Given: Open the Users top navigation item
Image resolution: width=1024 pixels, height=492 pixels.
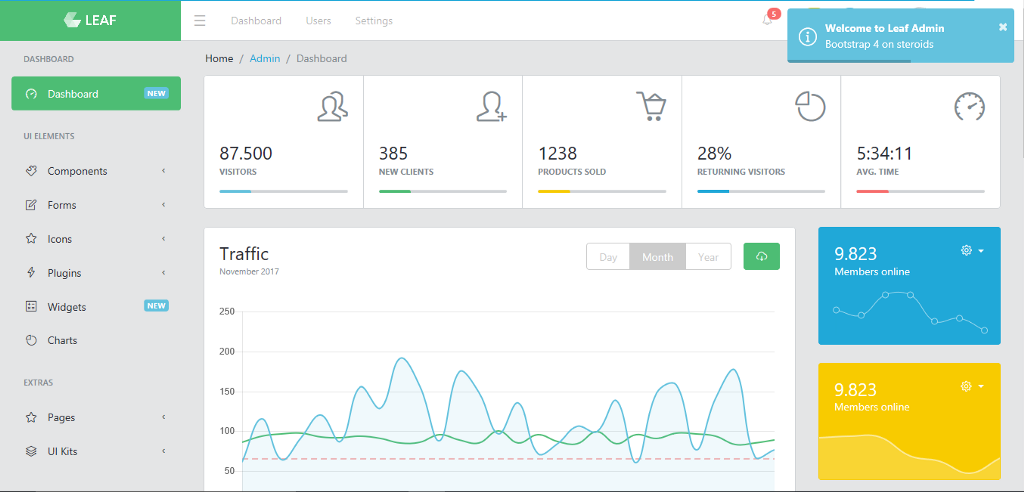Looking at the screenshot, I should point(318,21).
